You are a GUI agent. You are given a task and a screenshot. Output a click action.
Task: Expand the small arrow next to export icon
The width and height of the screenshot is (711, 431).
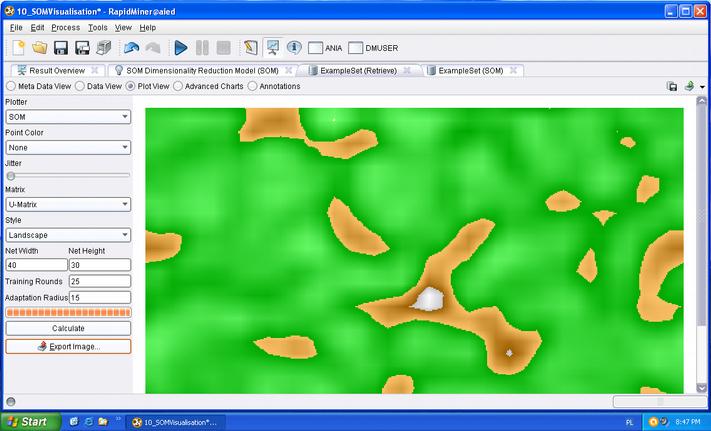tap(702, 87)
